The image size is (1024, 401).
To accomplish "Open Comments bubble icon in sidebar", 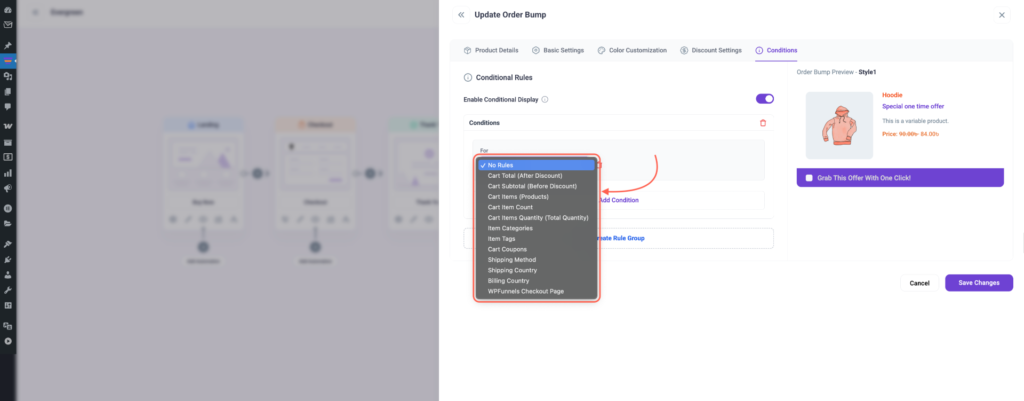I will [x=8, y=106].
